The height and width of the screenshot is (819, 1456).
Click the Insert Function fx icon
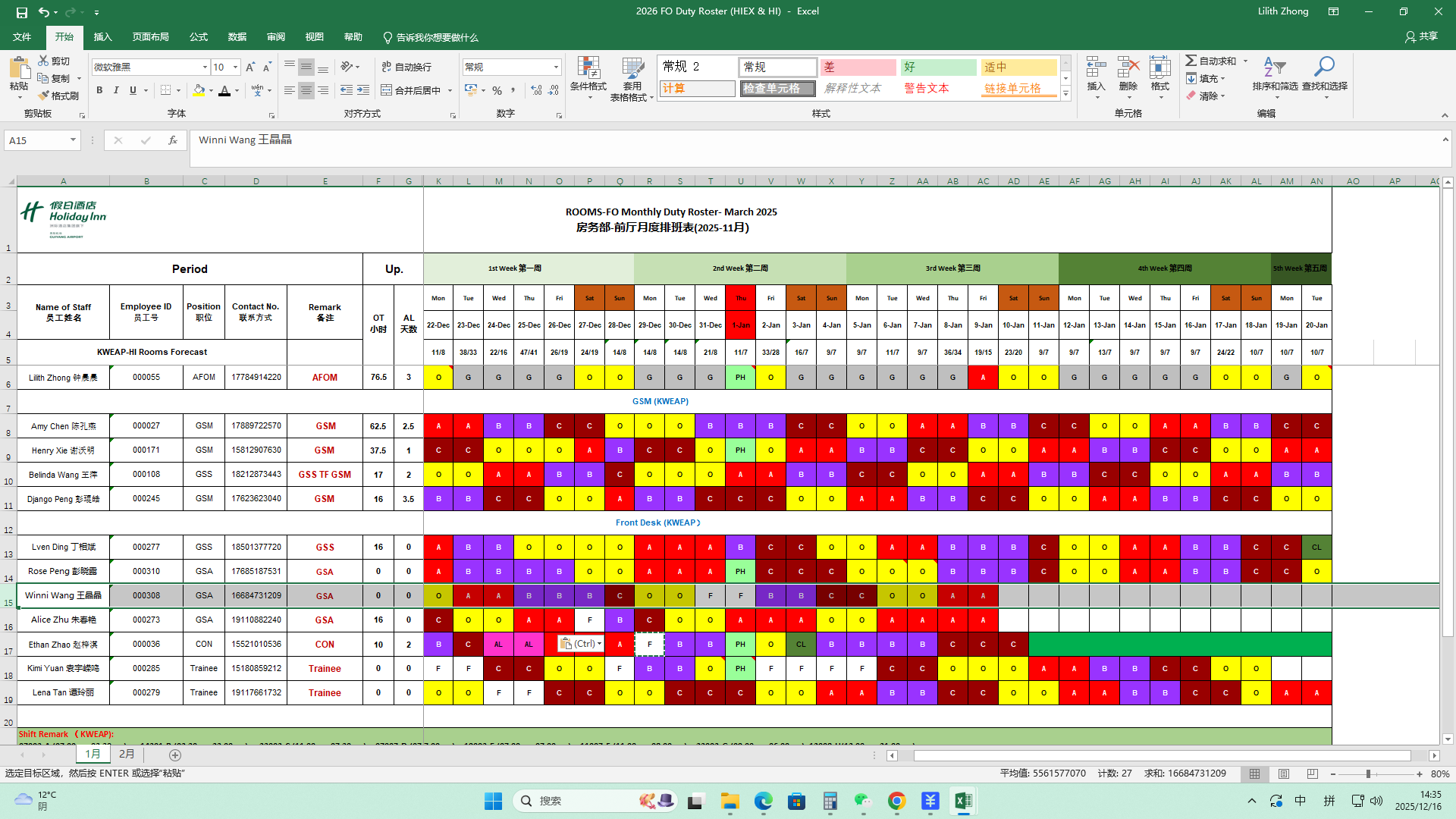(x=173, y=140)
